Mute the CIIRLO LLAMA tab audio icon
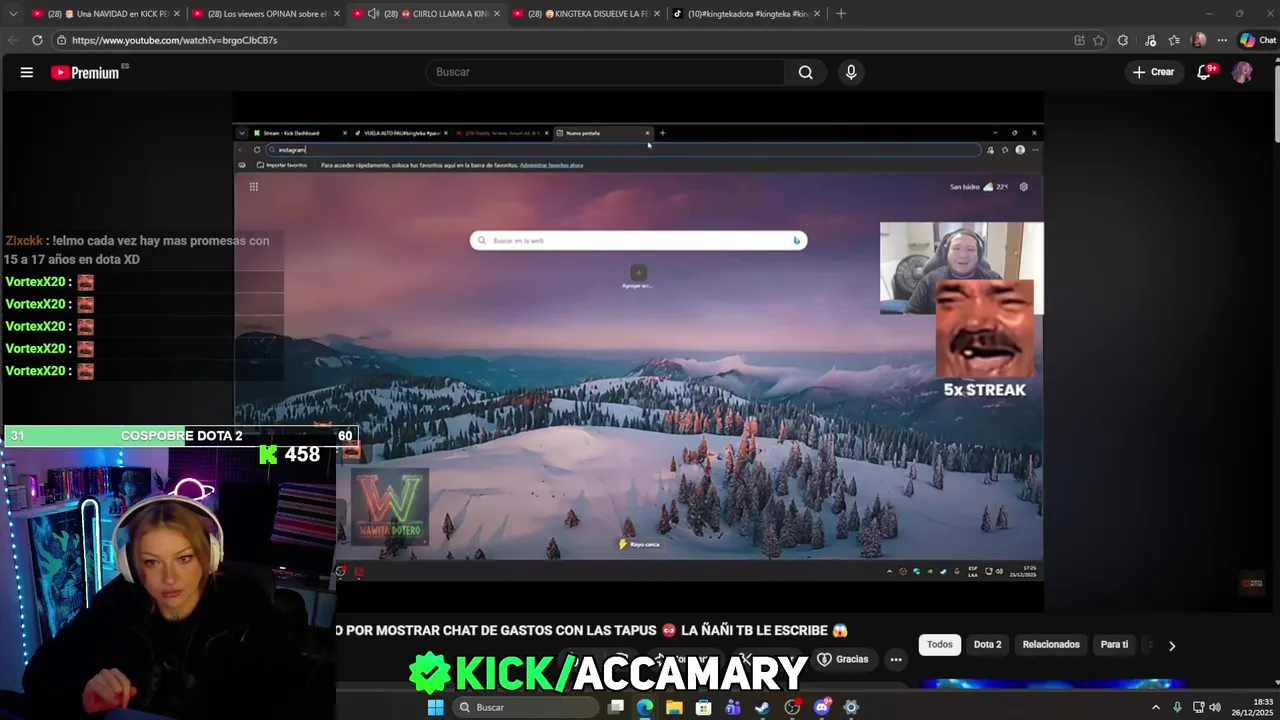Screen dimensions: 1280x720 click(373, 14)
